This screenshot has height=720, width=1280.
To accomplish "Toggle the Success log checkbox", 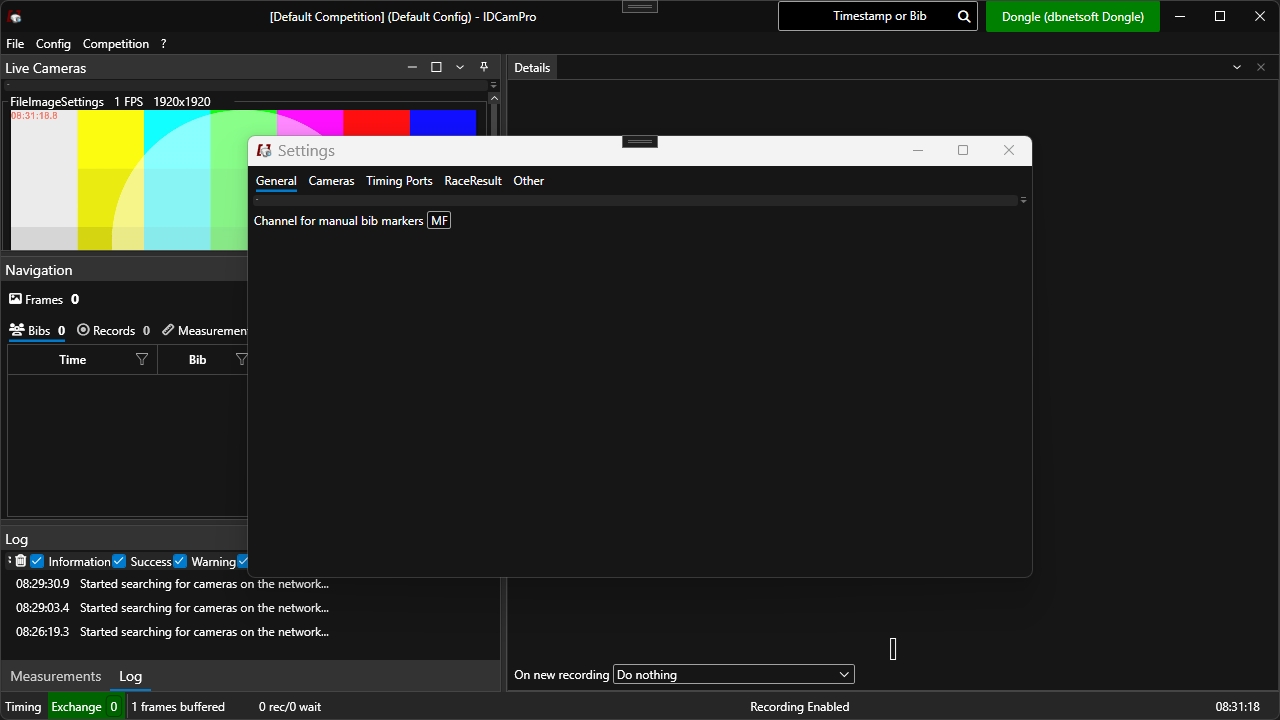I will (119, 561).
